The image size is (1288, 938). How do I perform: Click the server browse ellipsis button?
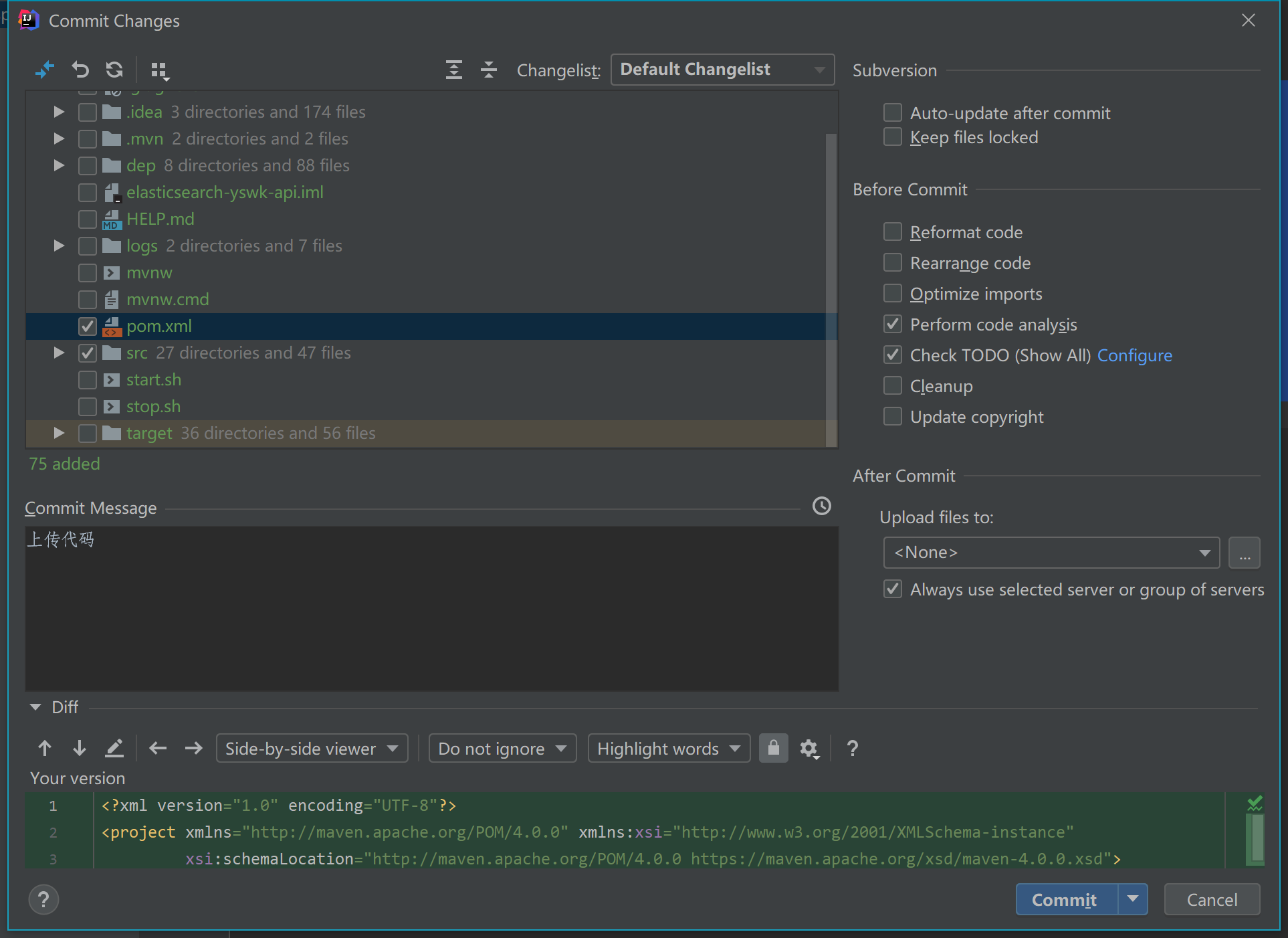pyautogui.click(x=1244, y=553)
